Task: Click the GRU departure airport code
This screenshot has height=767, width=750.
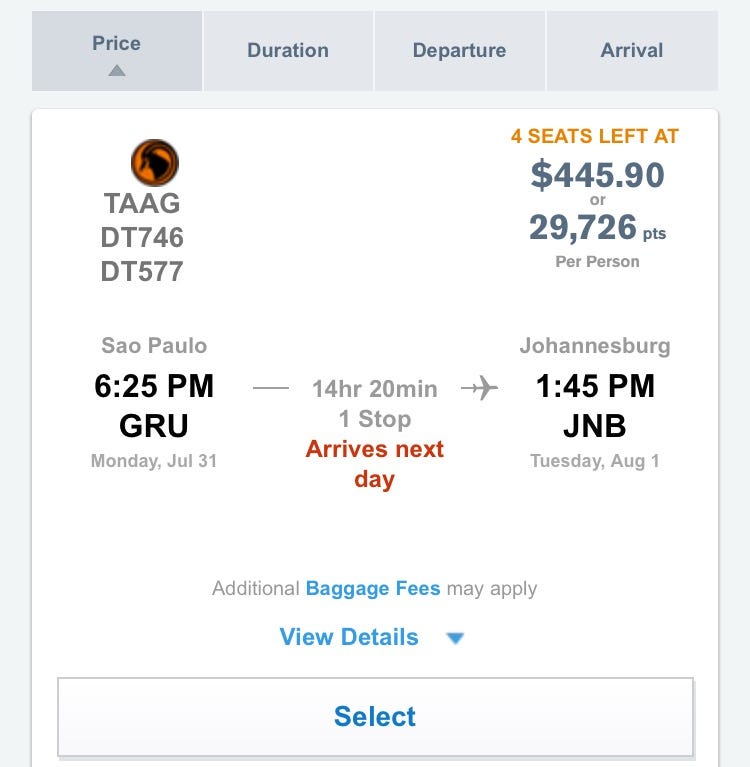Action: point(154,426)
